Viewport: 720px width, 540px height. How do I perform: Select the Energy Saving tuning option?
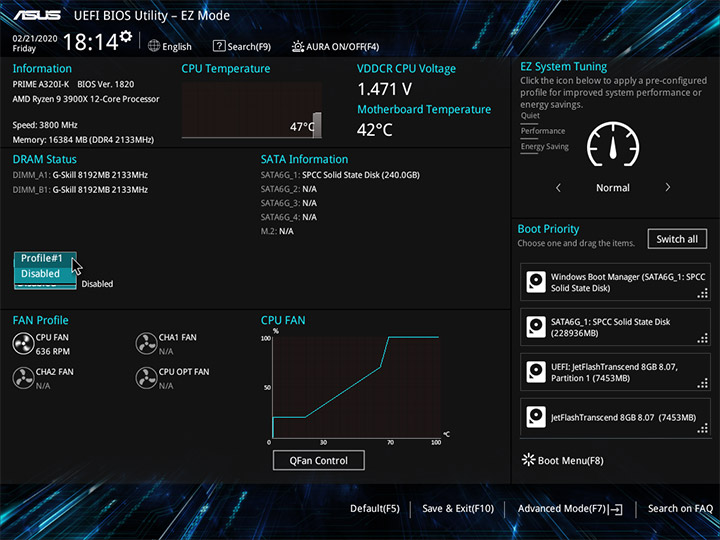545,146
